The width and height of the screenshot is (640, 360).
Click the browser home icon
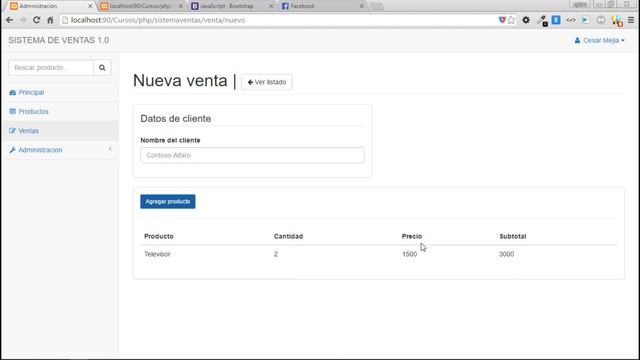(50, 20)
